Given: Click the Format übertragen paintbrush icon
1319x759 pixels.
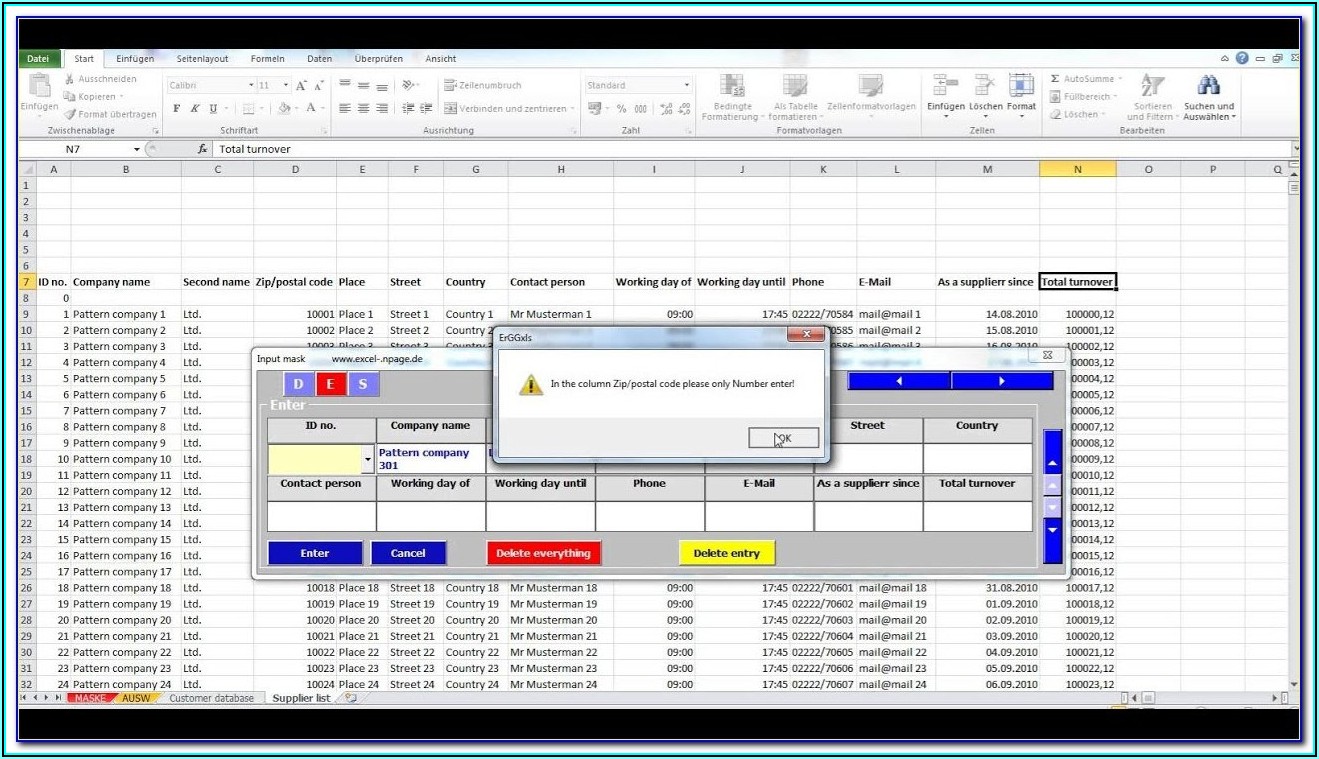Looking at the screenshot, I should (70, 114).
